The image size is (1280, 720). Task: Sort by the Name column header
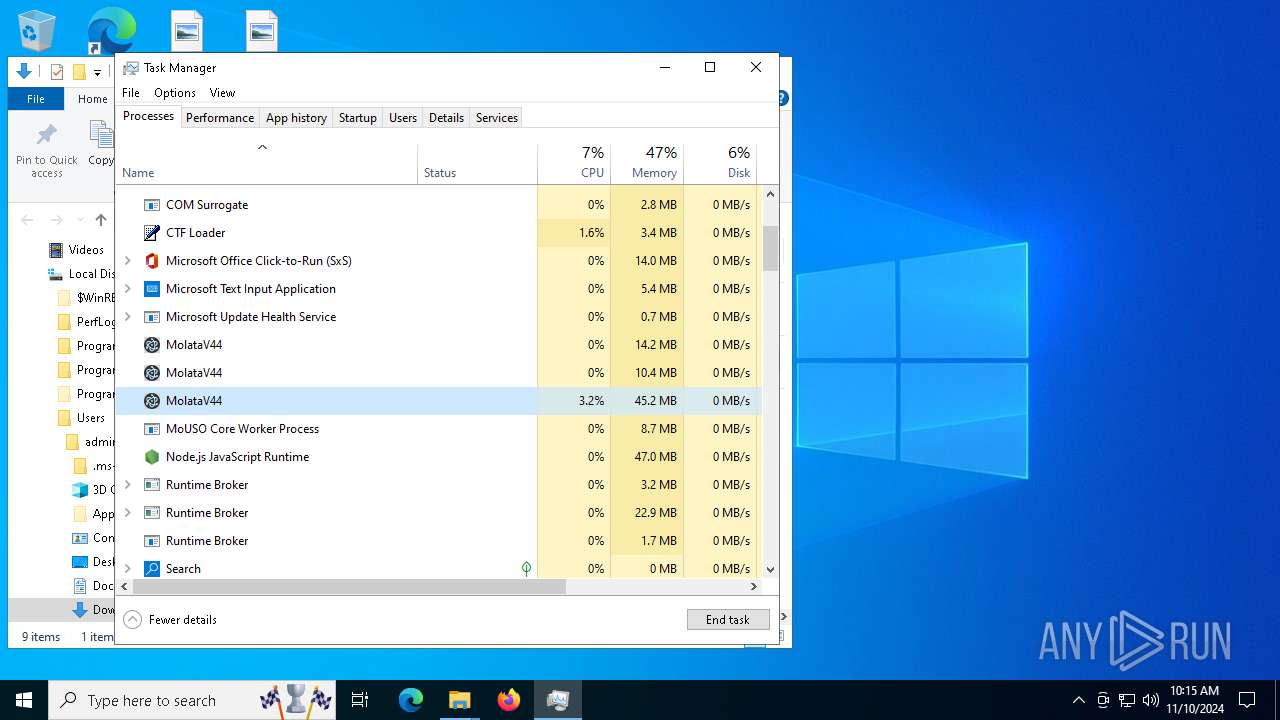(267, 164)
